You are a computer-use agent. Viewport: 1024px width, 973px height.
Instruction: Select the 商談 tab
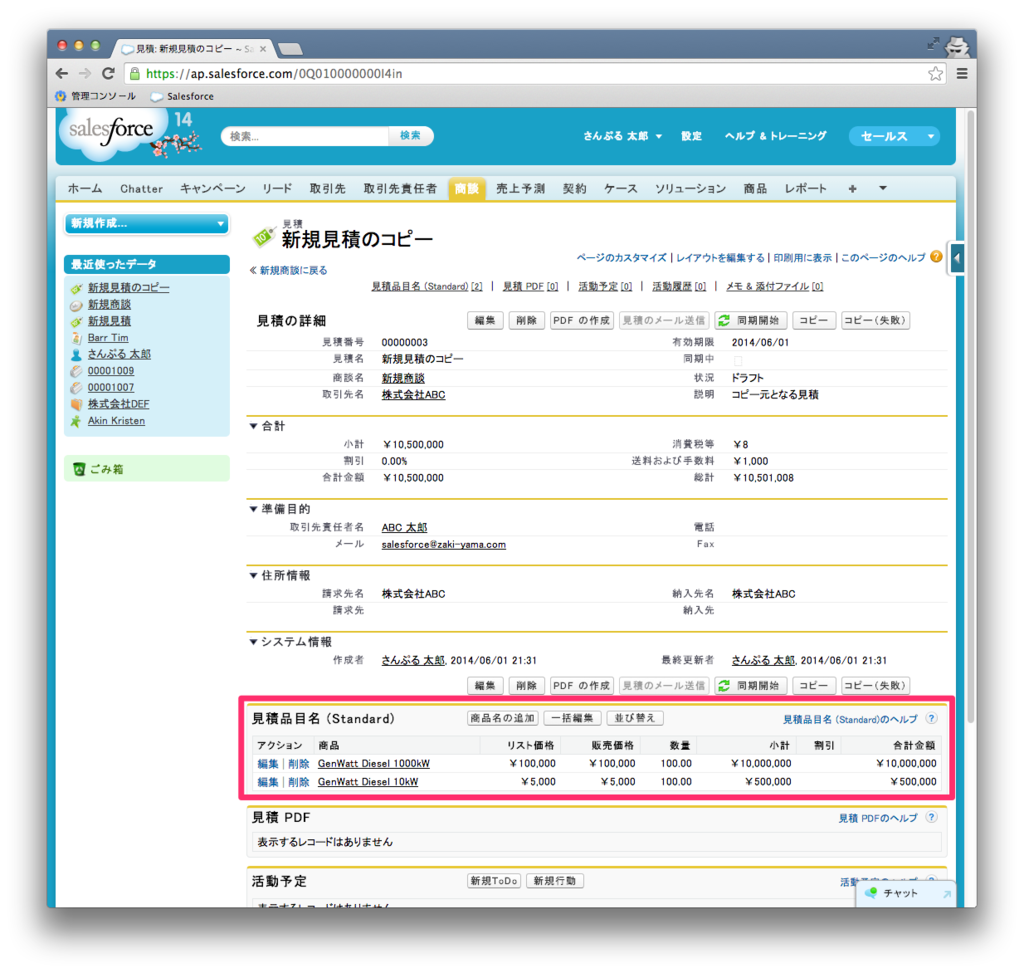466,188
